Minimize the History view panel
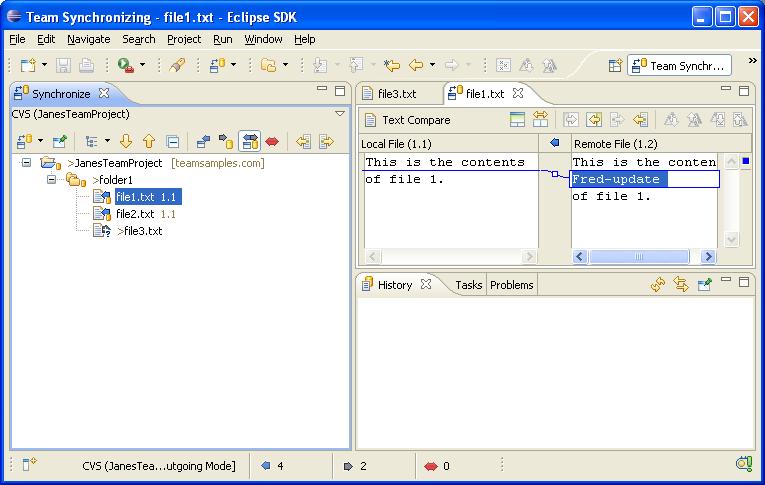 726,280
